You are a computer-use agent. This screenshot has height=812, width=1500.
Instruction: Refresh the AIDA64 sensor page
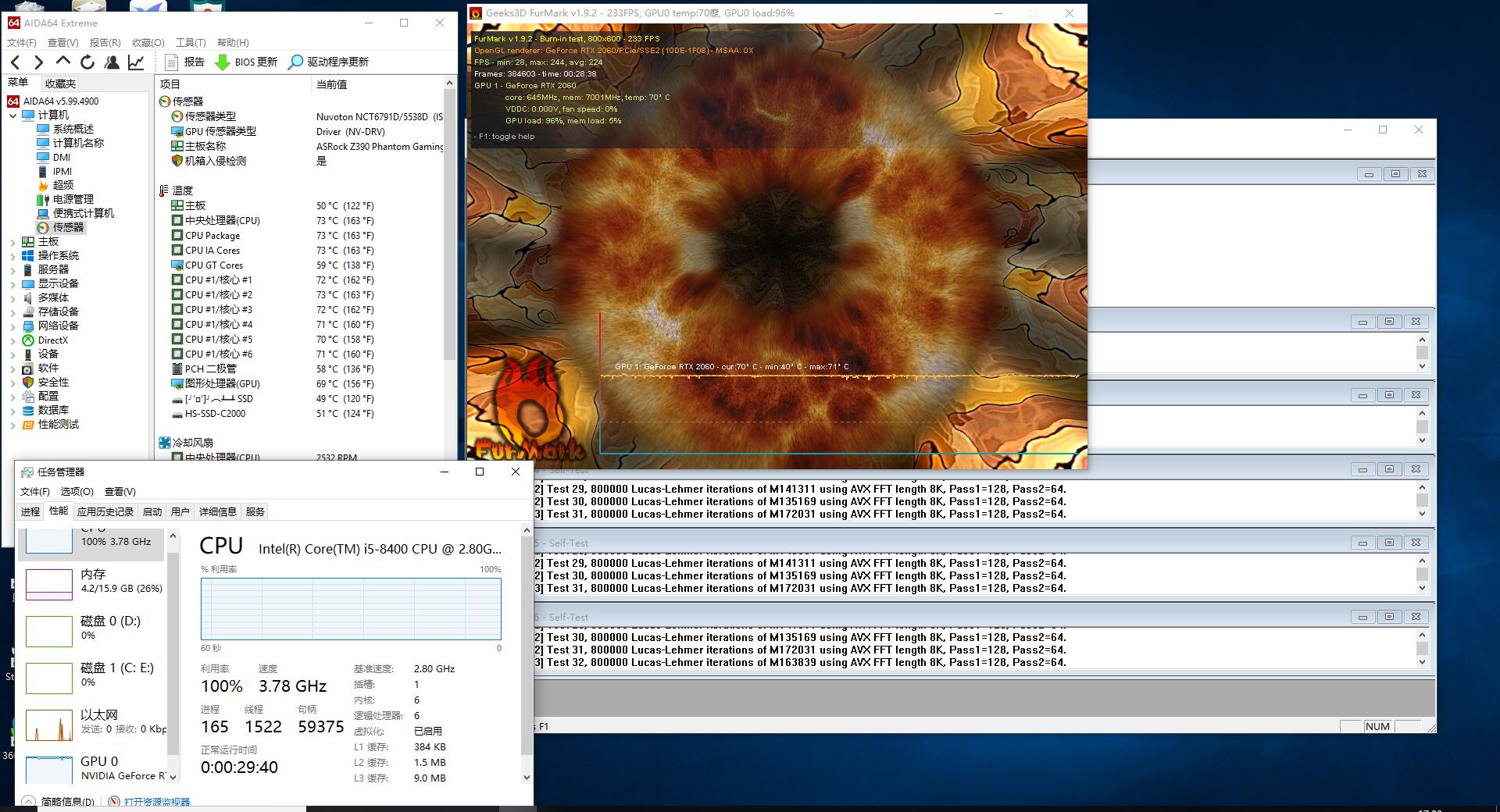tap(87, 62)
